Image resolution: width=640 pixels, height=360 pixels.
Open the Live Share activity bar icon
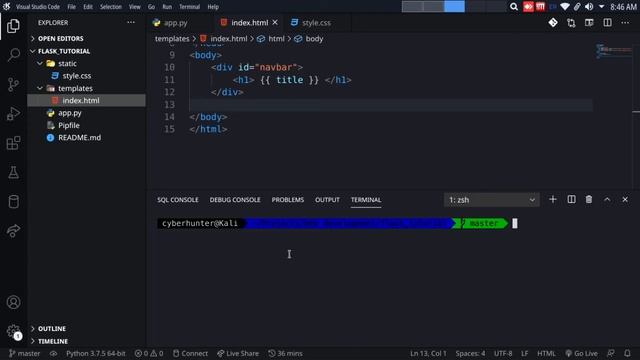coord(13,231)
